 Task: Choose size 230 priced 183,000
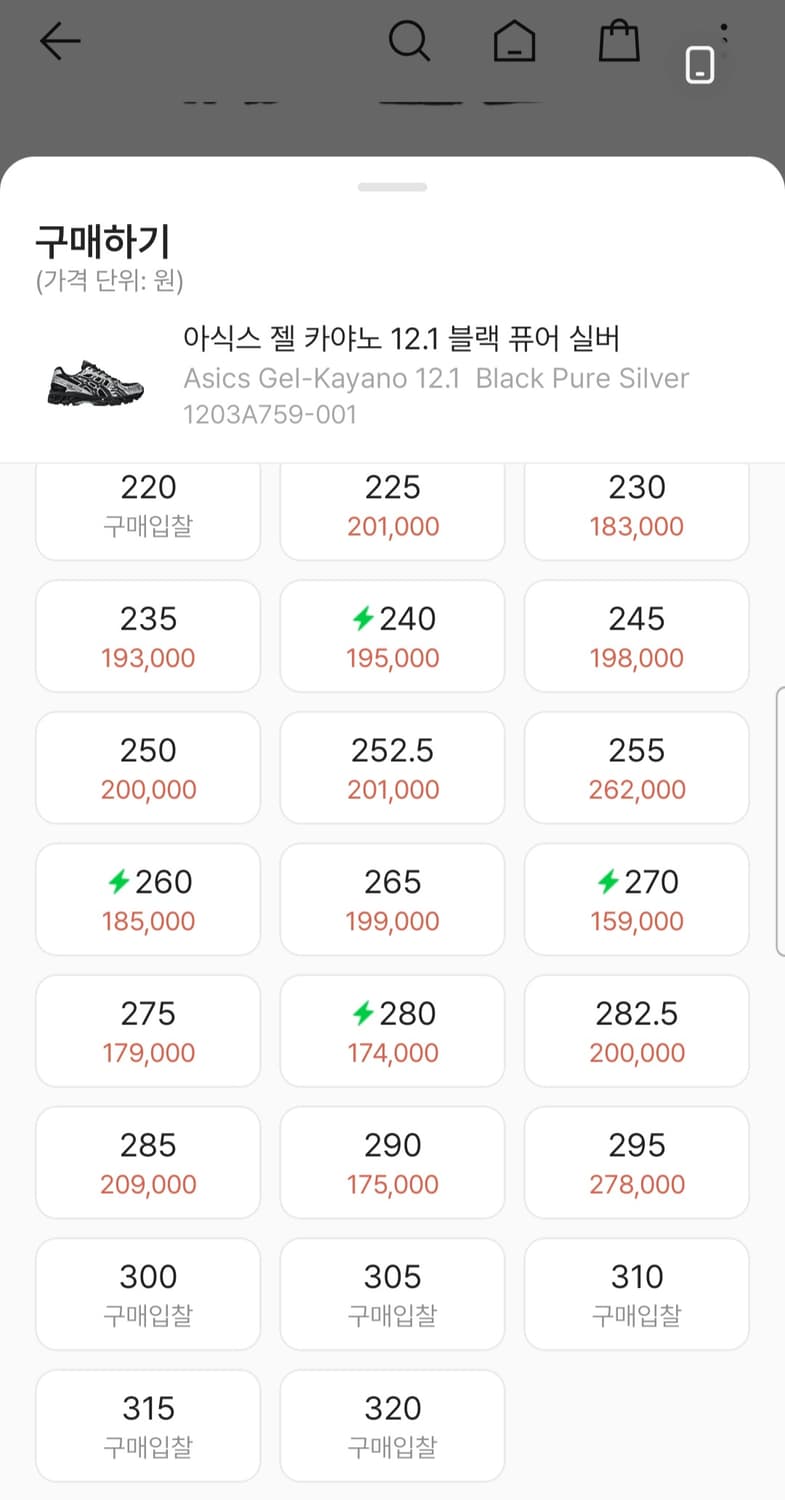pyautogui.click(x=636, y=506)
